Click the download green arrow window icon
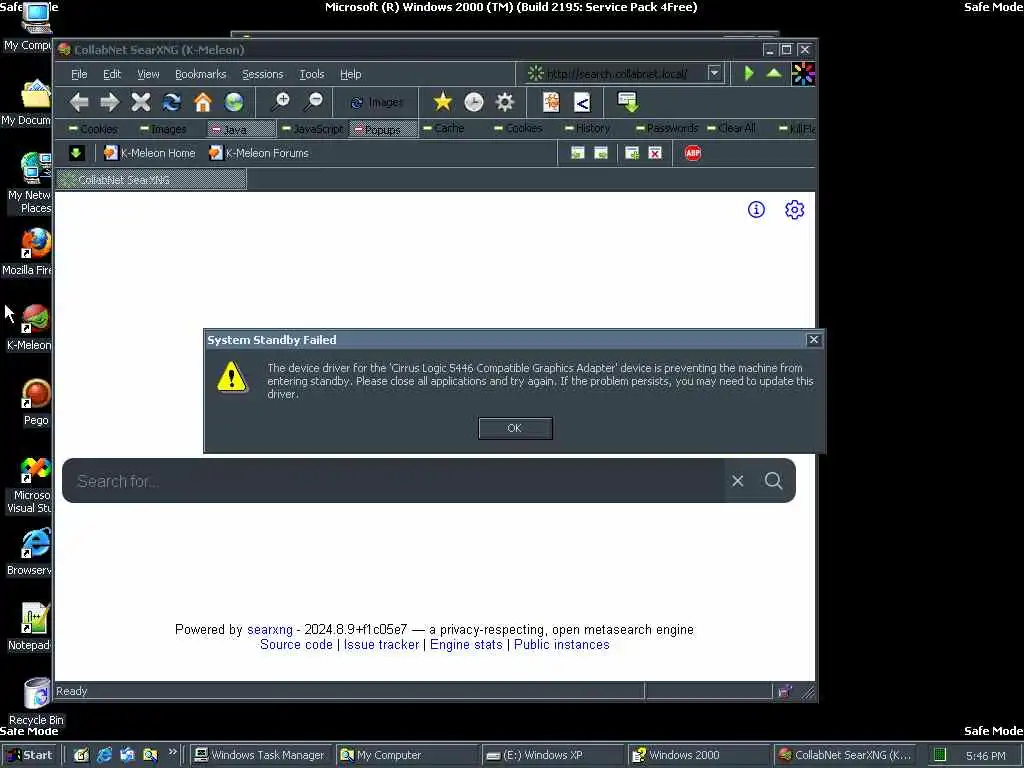 [628, 102]
